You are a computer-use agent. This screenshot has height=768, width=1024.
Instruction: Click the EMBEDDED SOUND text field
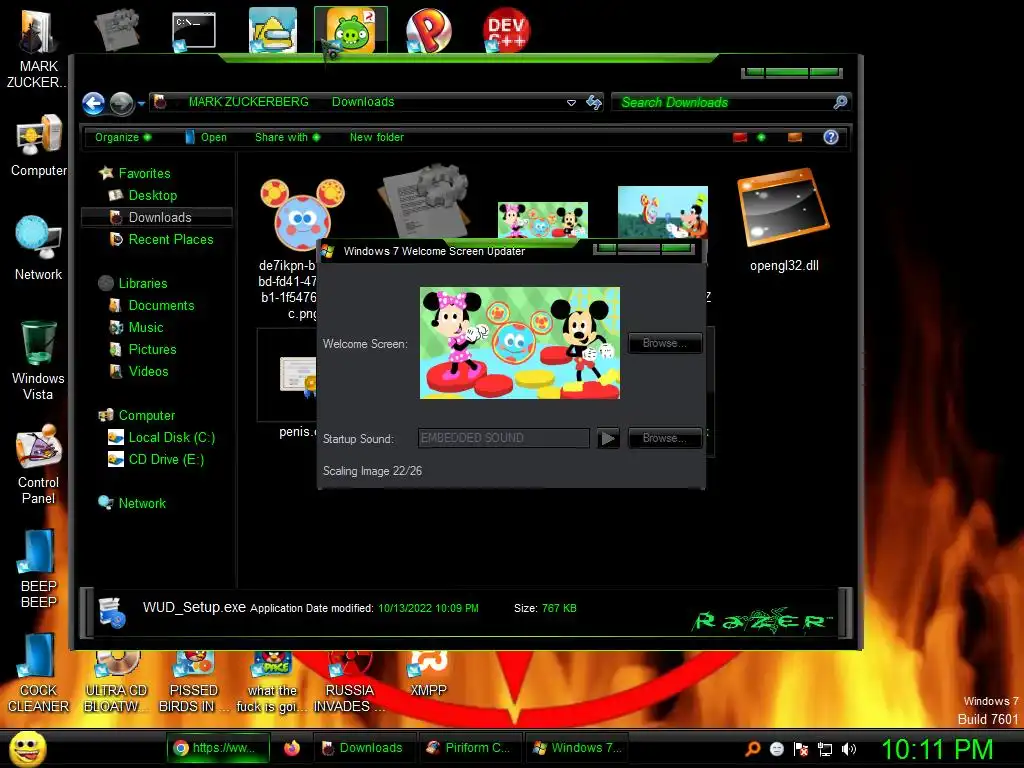coord(504,438)
